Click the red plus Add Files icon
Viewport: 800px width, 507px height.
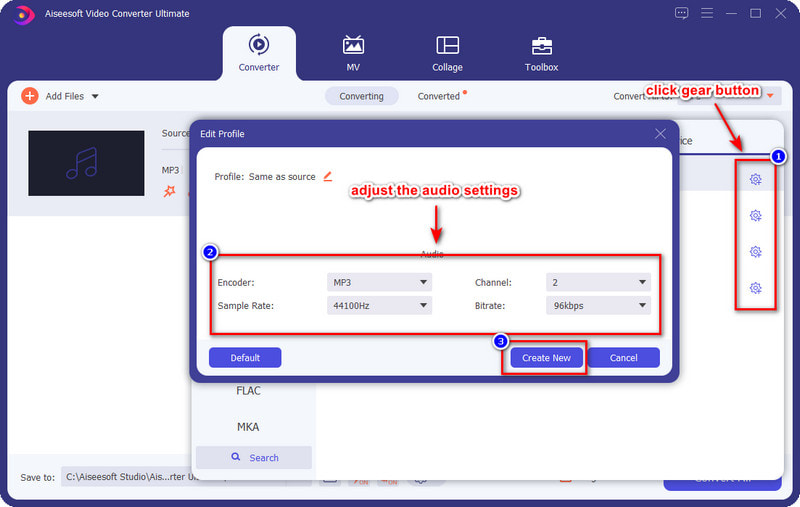(x=29, y=96)
